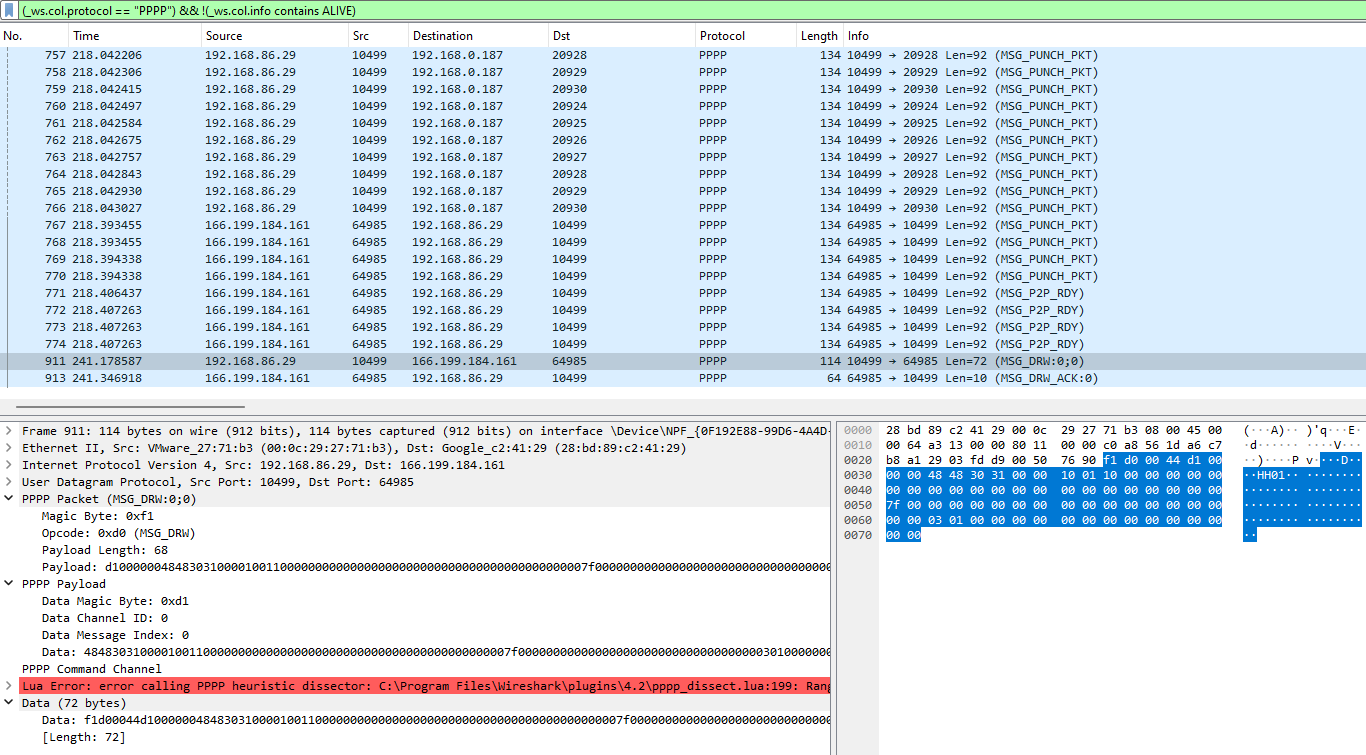
Task: Collapse the Data (72 bytes) section
Action: click(x=10, y=703)
